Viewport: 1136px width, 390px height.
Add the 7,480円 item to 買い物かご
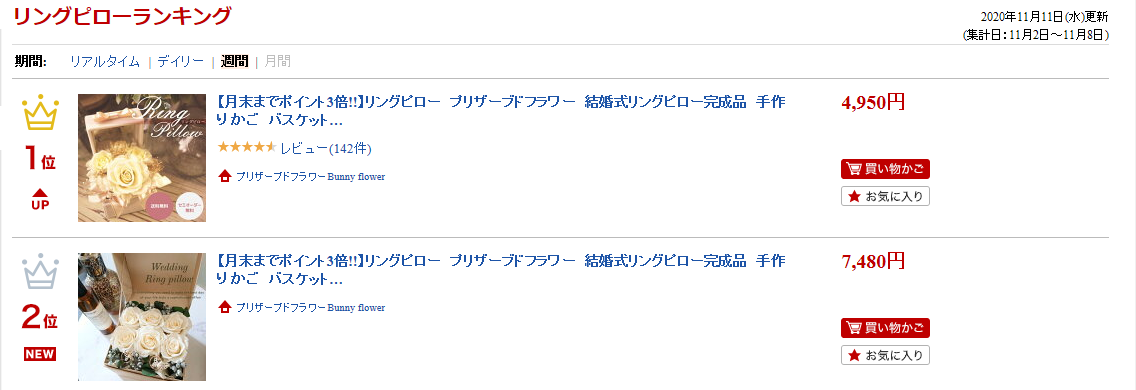tap(885, 328)
